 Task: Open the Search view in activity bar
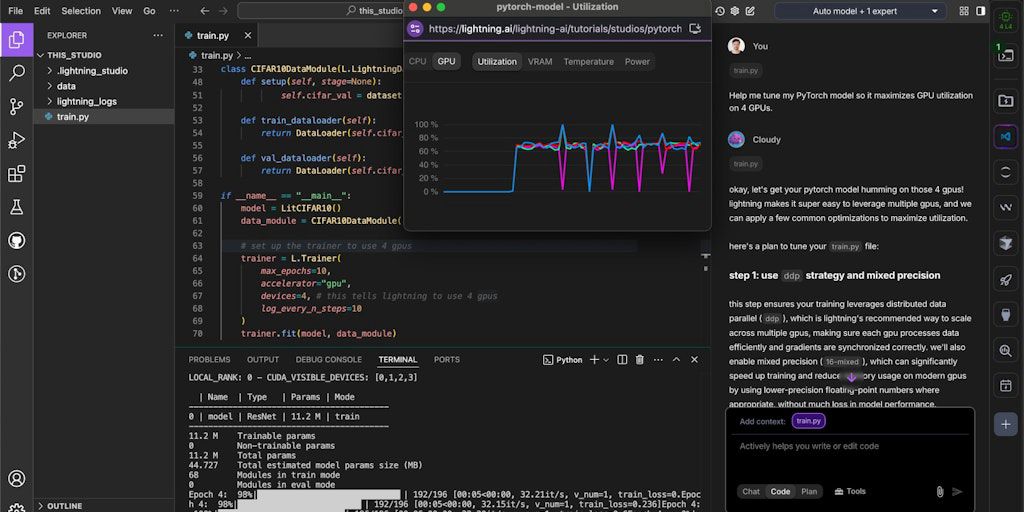click(17, 73)
